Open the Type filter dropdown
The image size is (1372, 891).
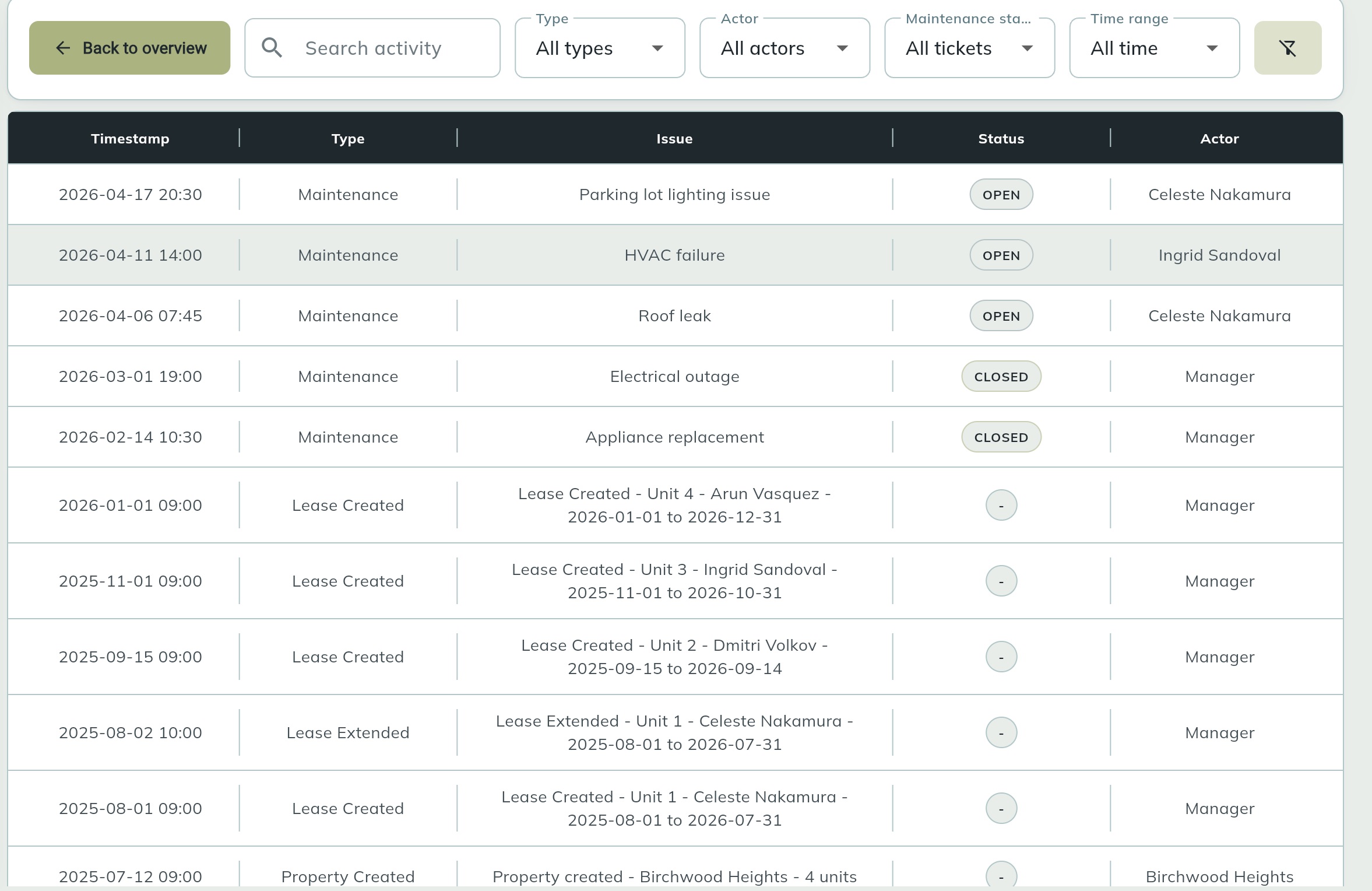coord(600,48)
